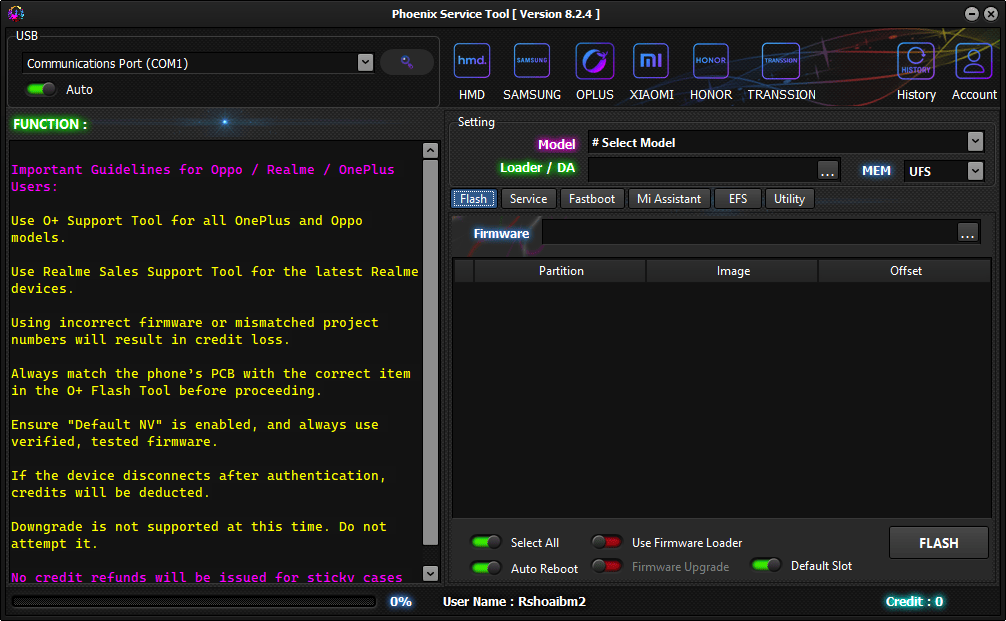
Task: Open the SAMSUNG brand section
Action: (x=531, y=61)
